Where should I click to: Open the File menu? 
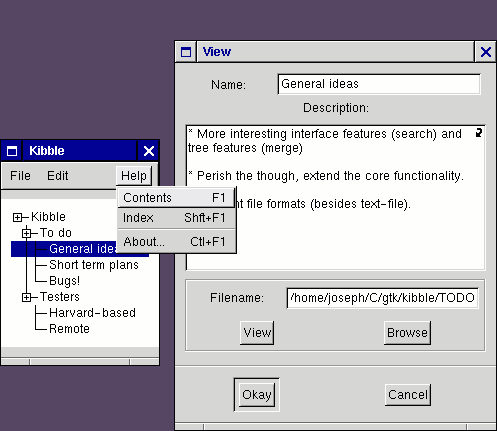(x=20, y=176)
